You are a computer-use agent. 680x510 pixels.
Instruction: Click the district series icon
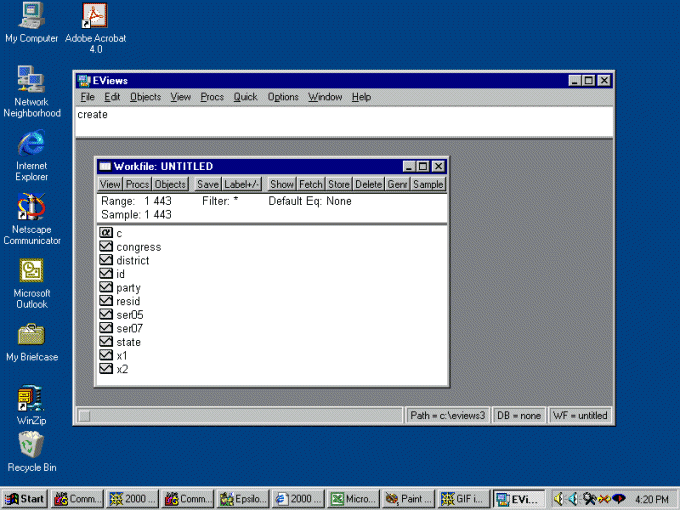(x=106, y=261)
